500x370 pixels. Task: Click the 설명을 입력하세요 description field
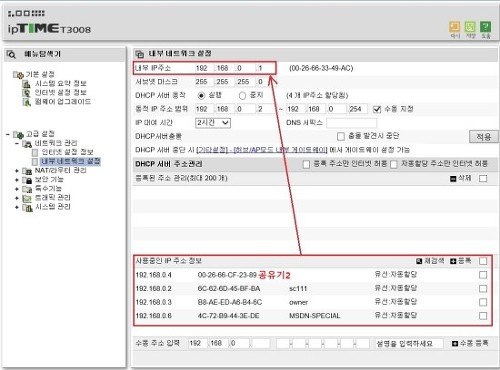[x=409, y=343]
